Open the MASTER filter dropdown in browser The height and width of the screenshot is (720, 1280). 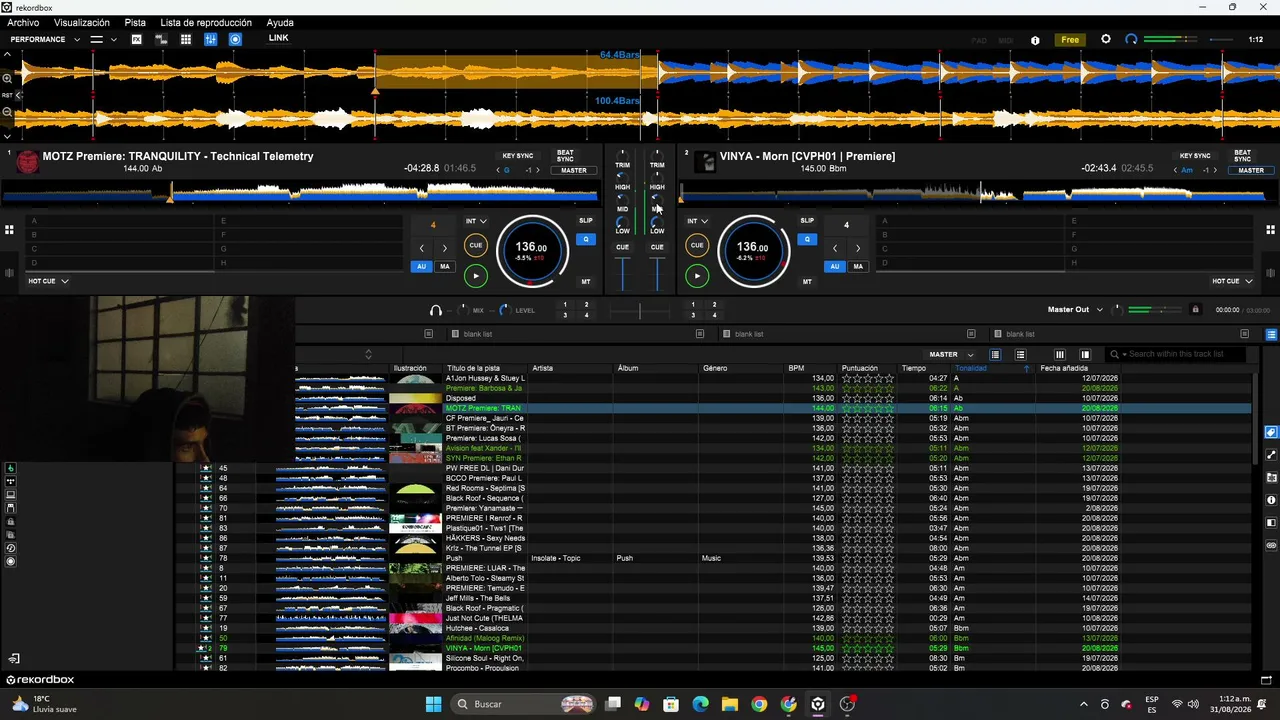point(951,354)
